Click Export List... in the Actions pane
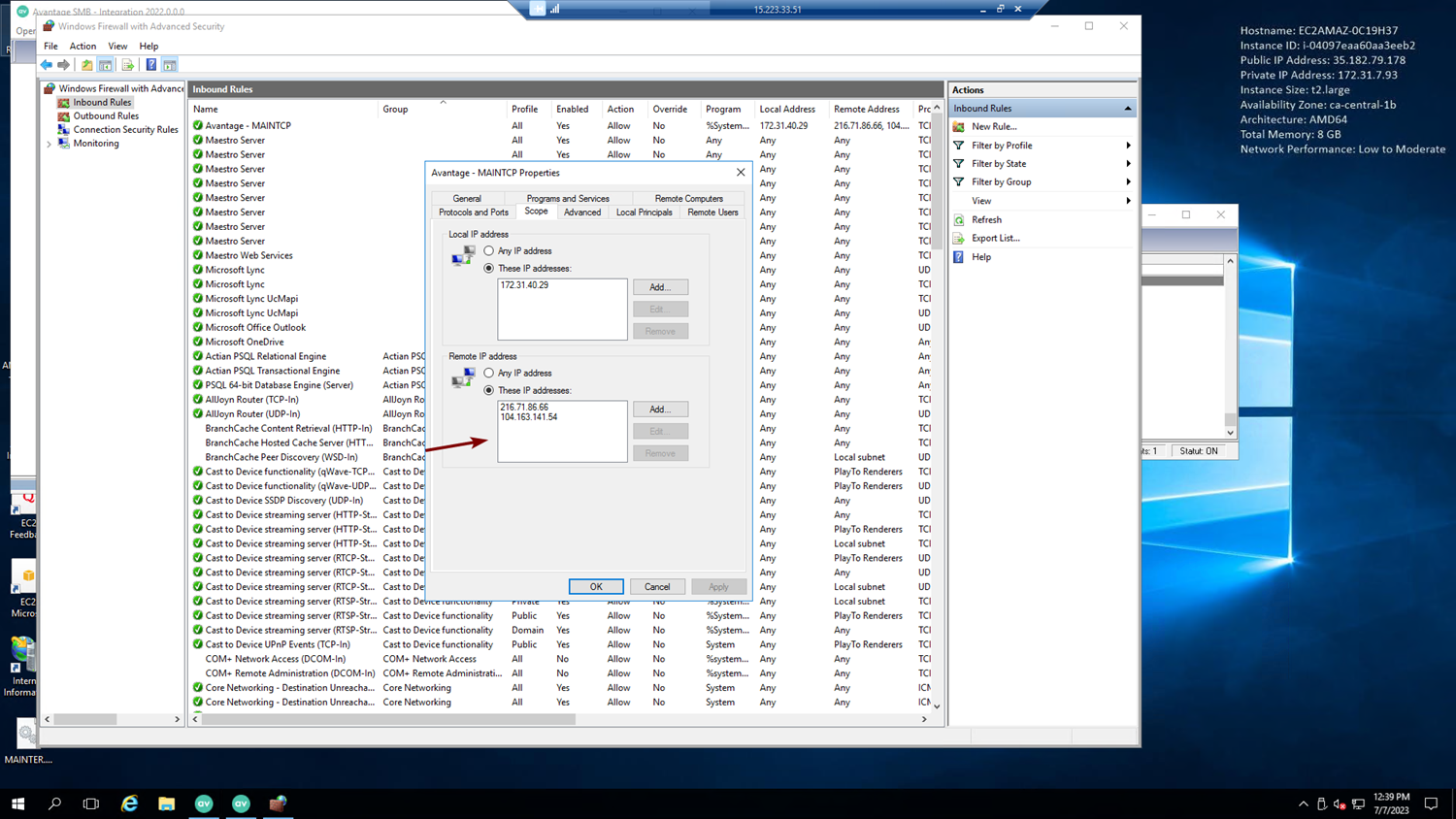 [995, 238]
